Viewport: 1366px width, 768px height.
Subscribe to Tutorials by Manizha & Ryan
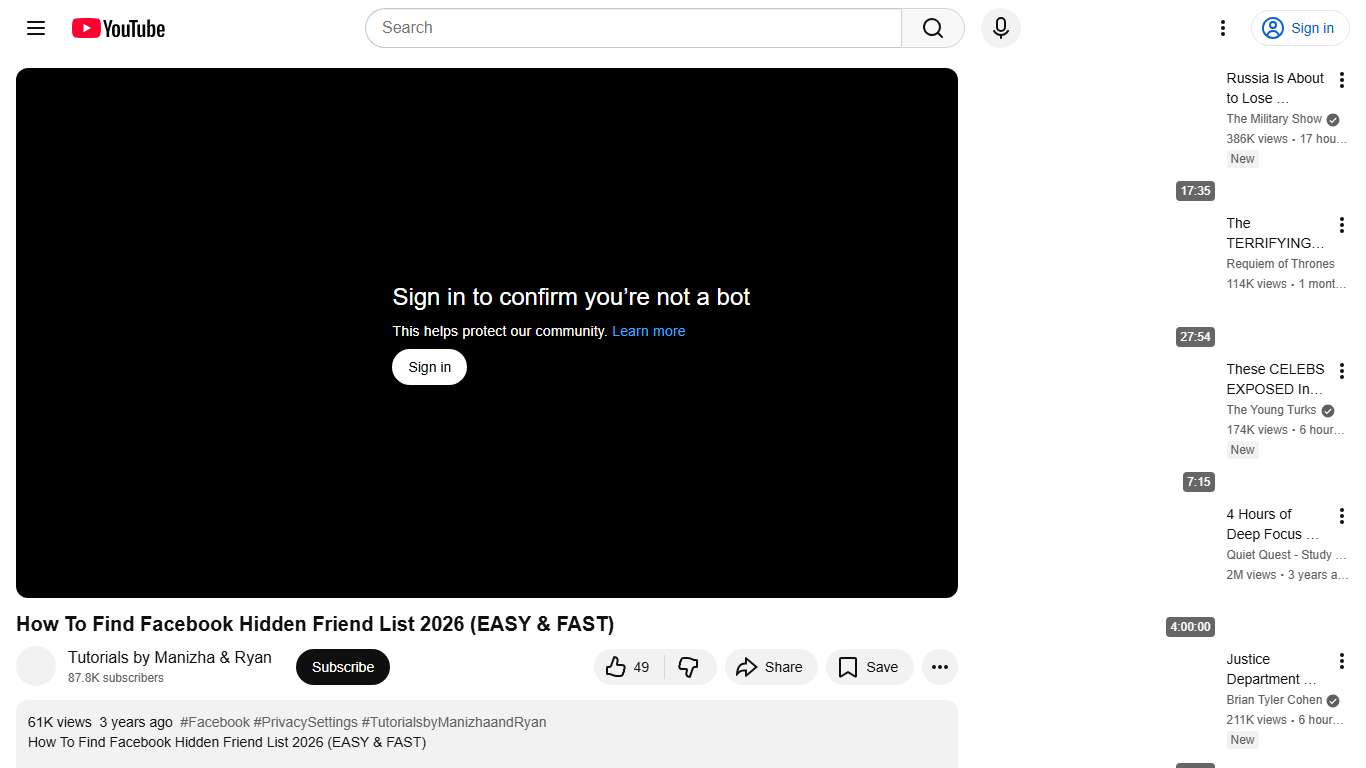point(342,667)
